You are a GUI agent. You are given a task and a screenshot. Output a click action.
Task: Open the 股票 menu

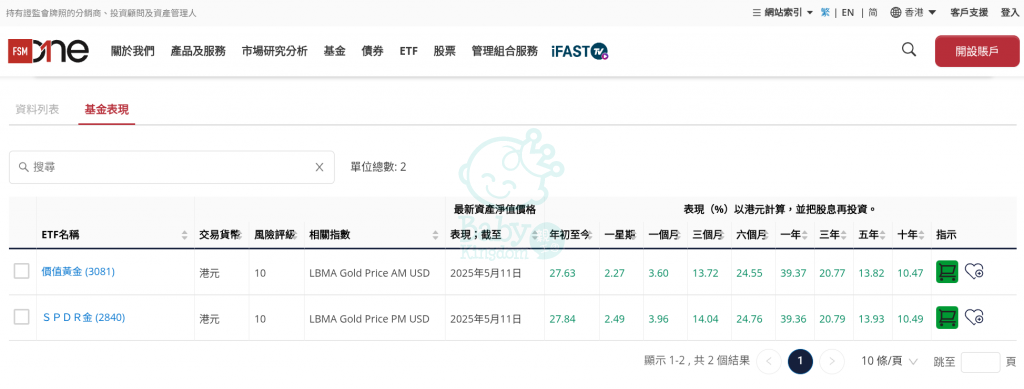(445, 51)
